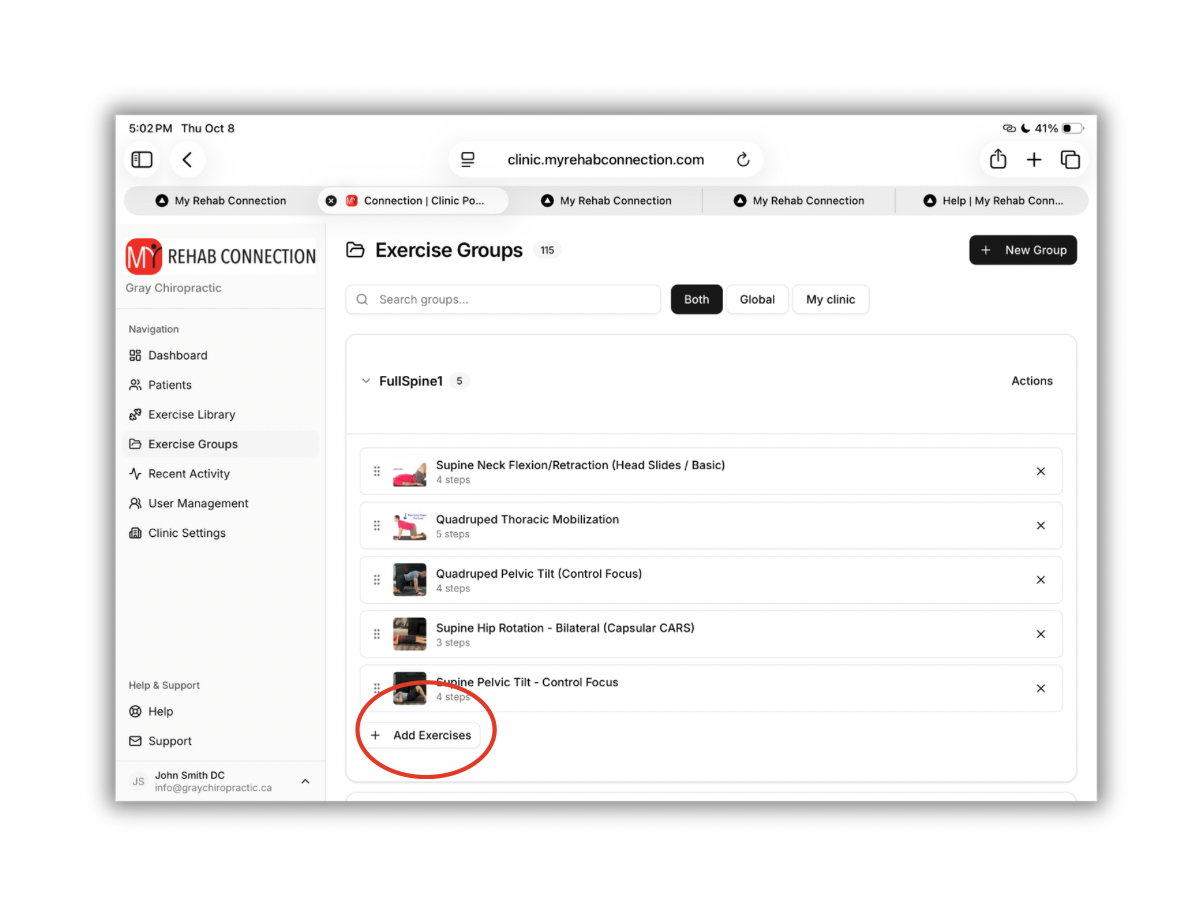The width and height of the screenshot is (1200, 900).
Task: Go to Patients in navigation
Action: click(x=221, y=385)
